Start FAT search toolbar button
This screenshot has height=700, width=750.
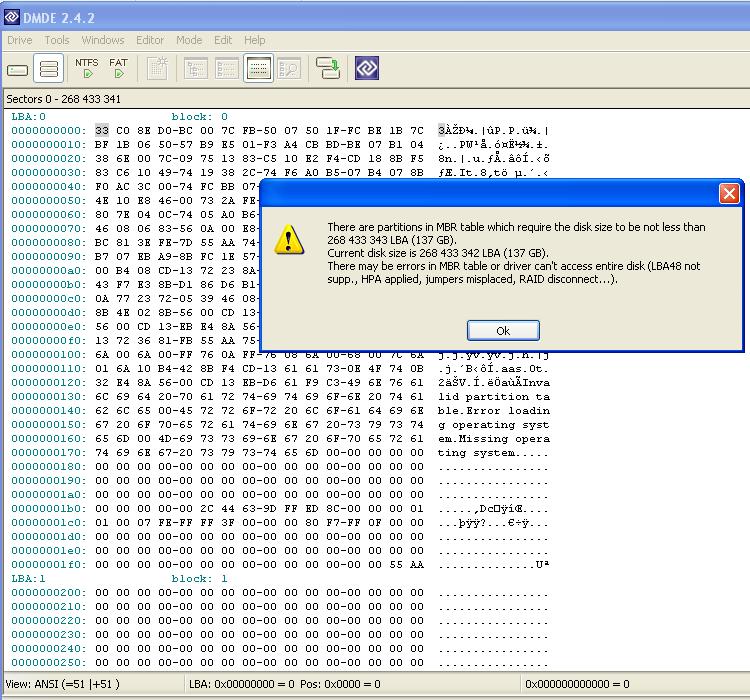pos(118,68)
